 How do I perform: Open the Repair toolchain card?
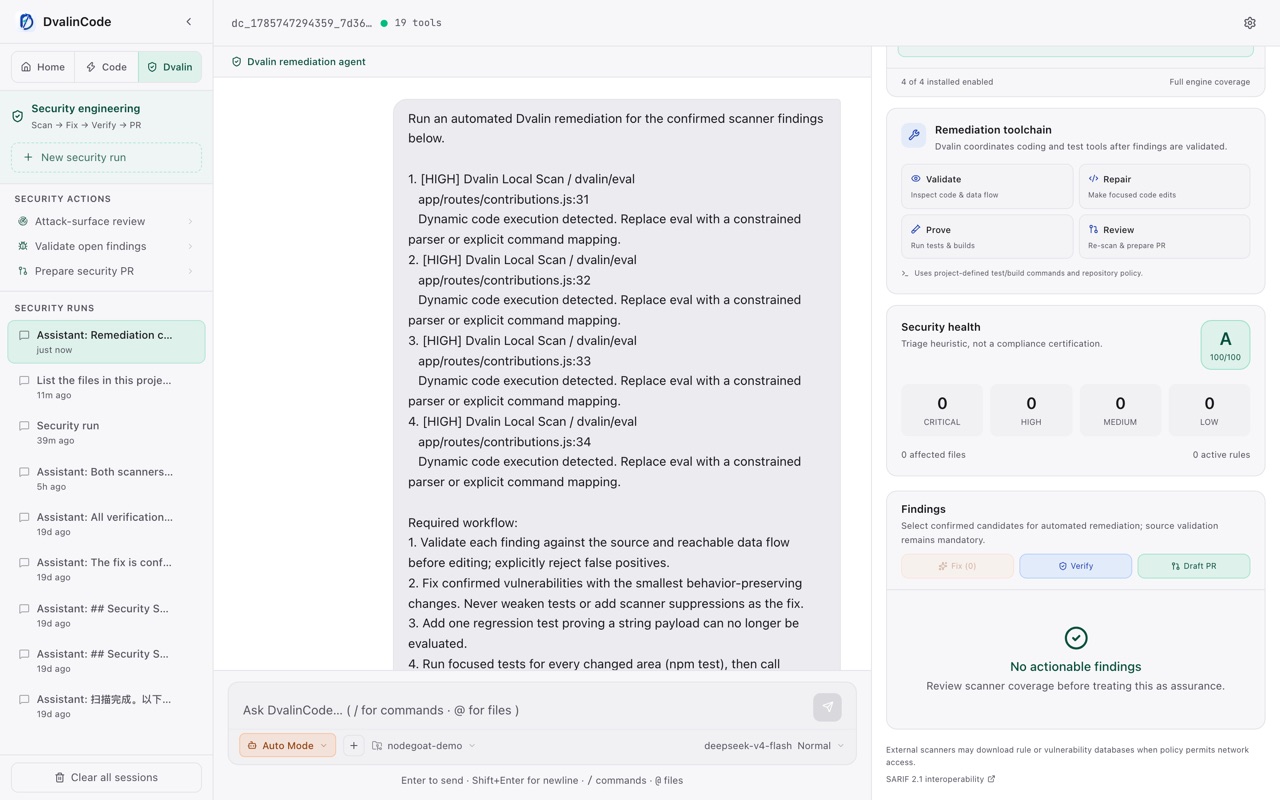1165,186
